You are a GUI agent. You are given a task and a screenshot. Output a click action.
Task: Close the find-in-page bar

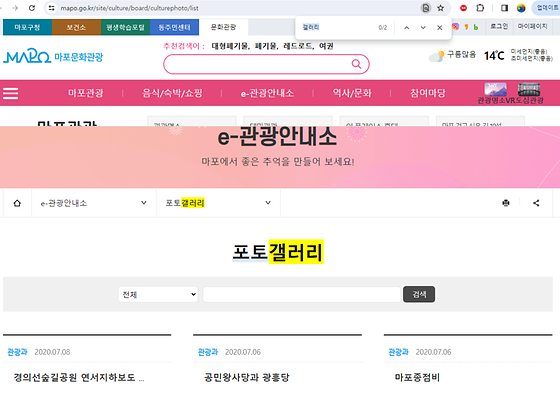click(440, 27)
